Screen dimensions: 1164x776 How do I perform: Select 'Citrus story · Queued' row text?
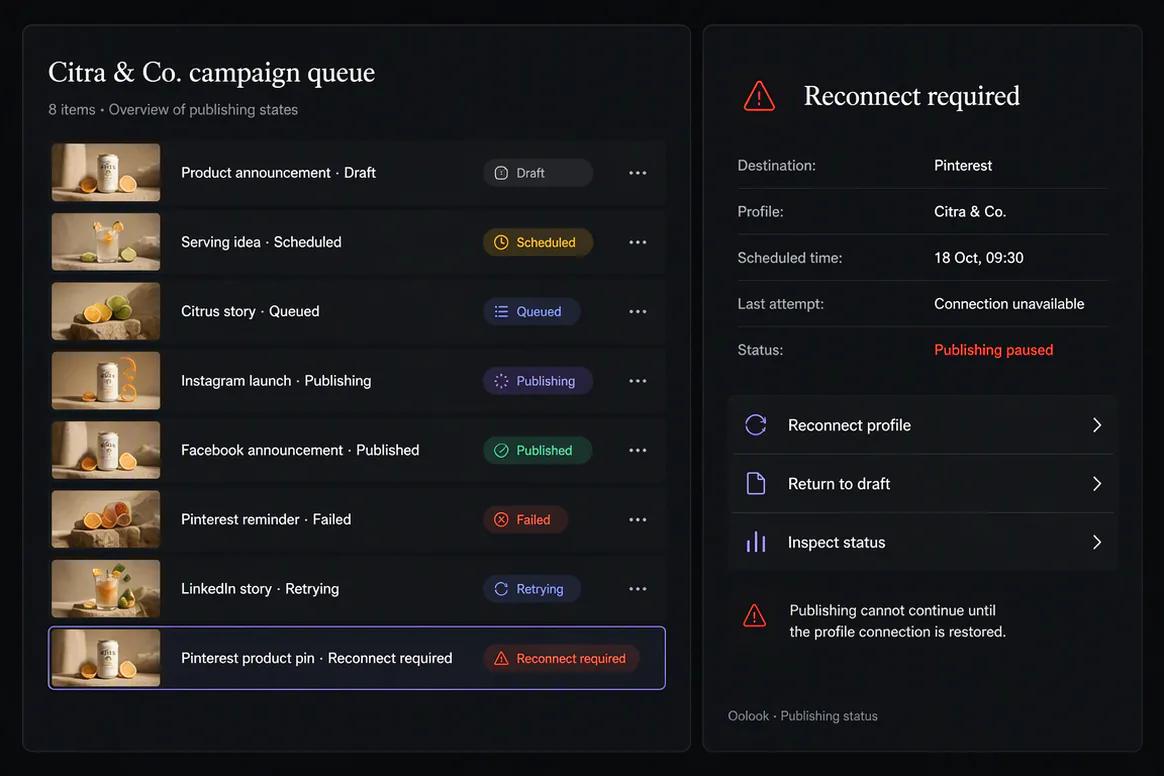point(250,312)
